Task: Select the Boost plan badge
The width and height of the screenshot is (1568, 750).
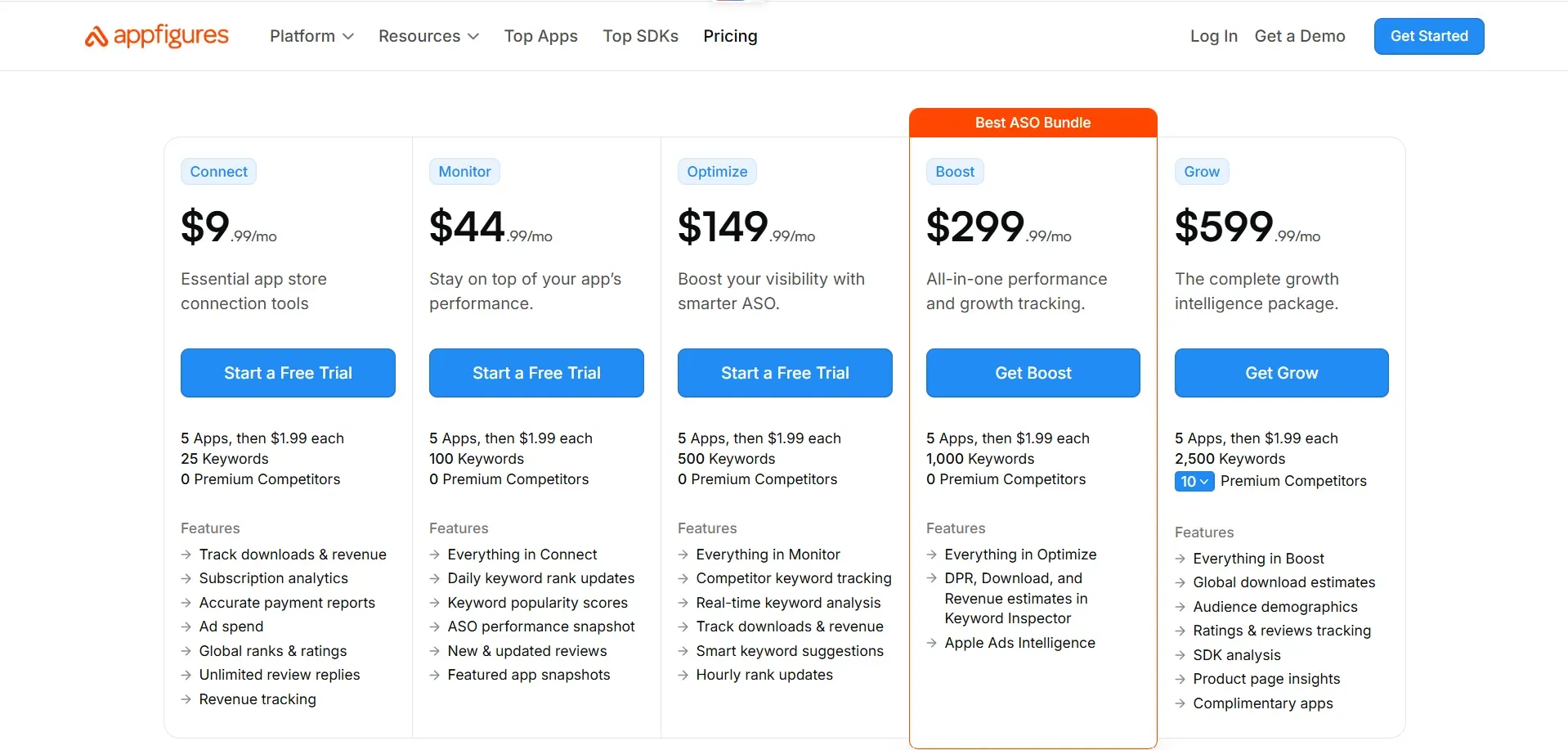Action: tap(954, 171)
